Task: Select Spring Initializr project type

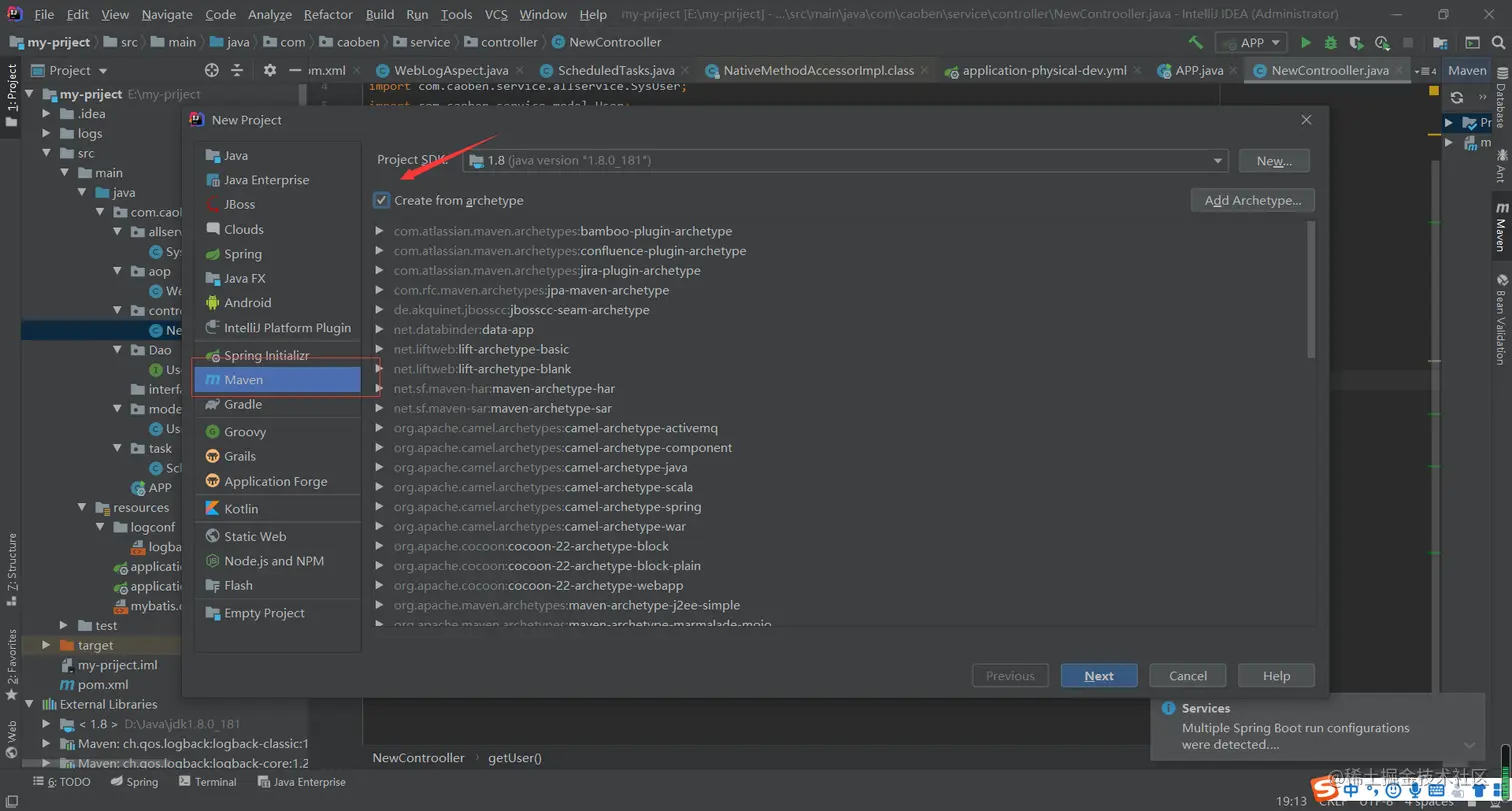Action: pos(278,355)
